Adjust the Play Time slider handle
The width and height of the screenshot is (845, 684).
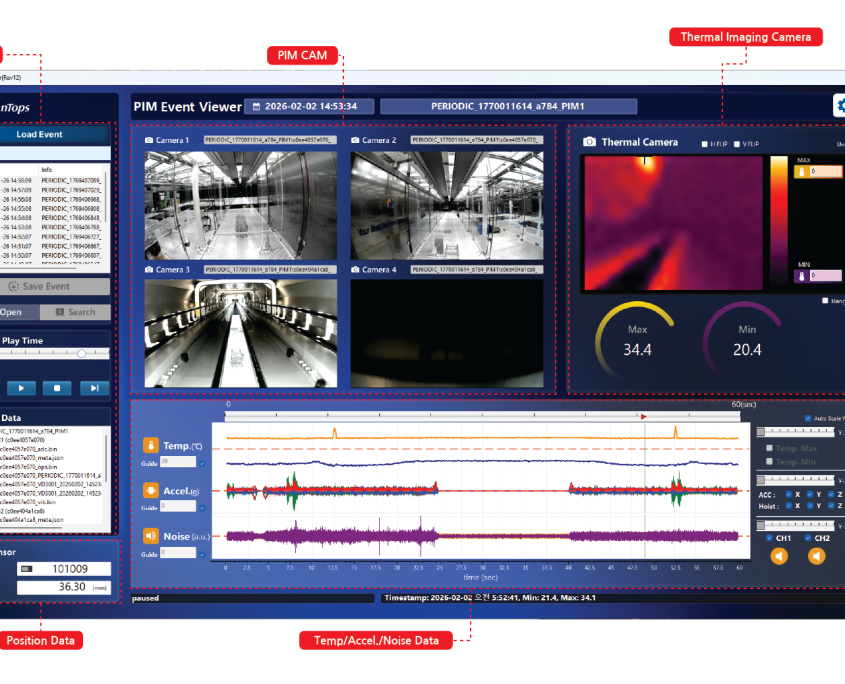point(80,353)
